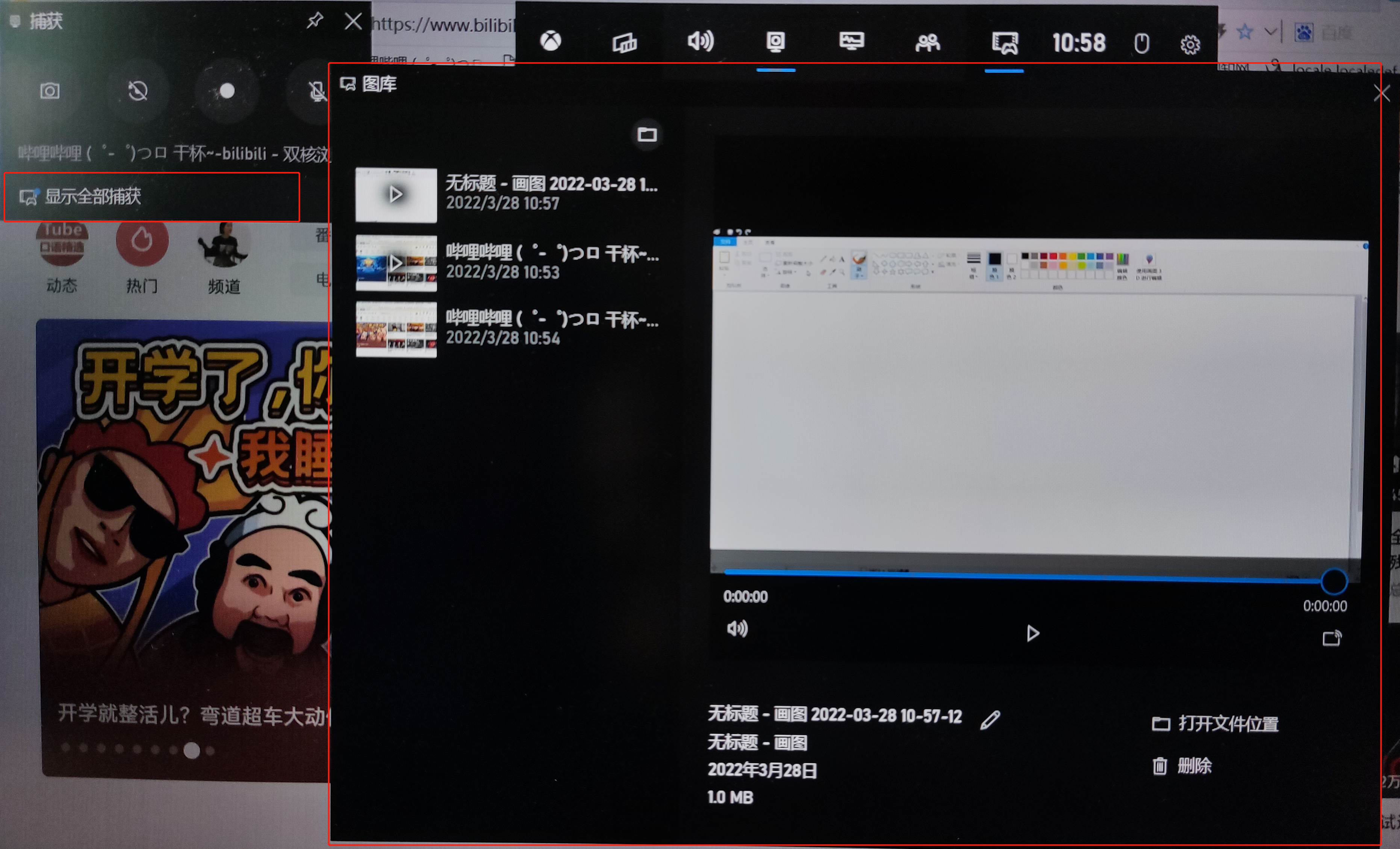Open the Xbox Social people icon
The height and width of the screenshot is (849, 1400).
pyautogui.click(x=927, y=42)
